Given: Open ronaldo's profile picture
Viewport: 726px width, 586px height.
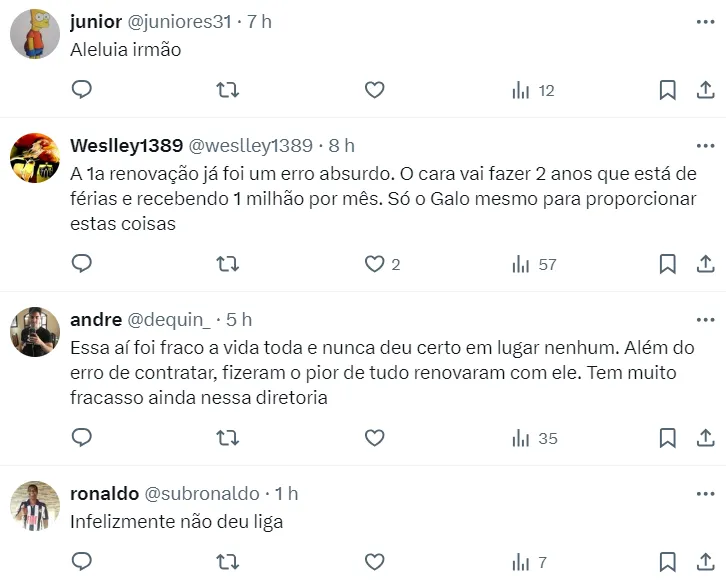Looking at the screenshot, I should 35,506.
